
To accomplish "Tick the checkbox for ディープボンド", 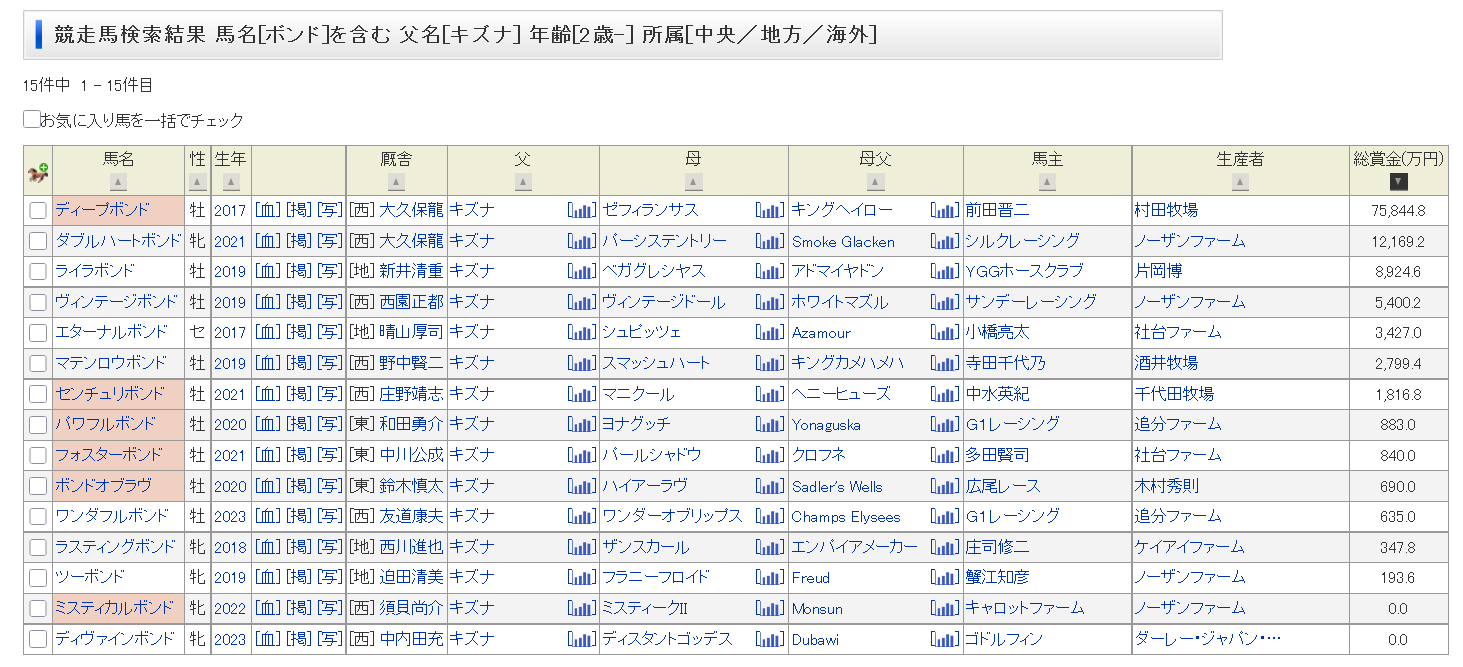I will coord(38,211).
